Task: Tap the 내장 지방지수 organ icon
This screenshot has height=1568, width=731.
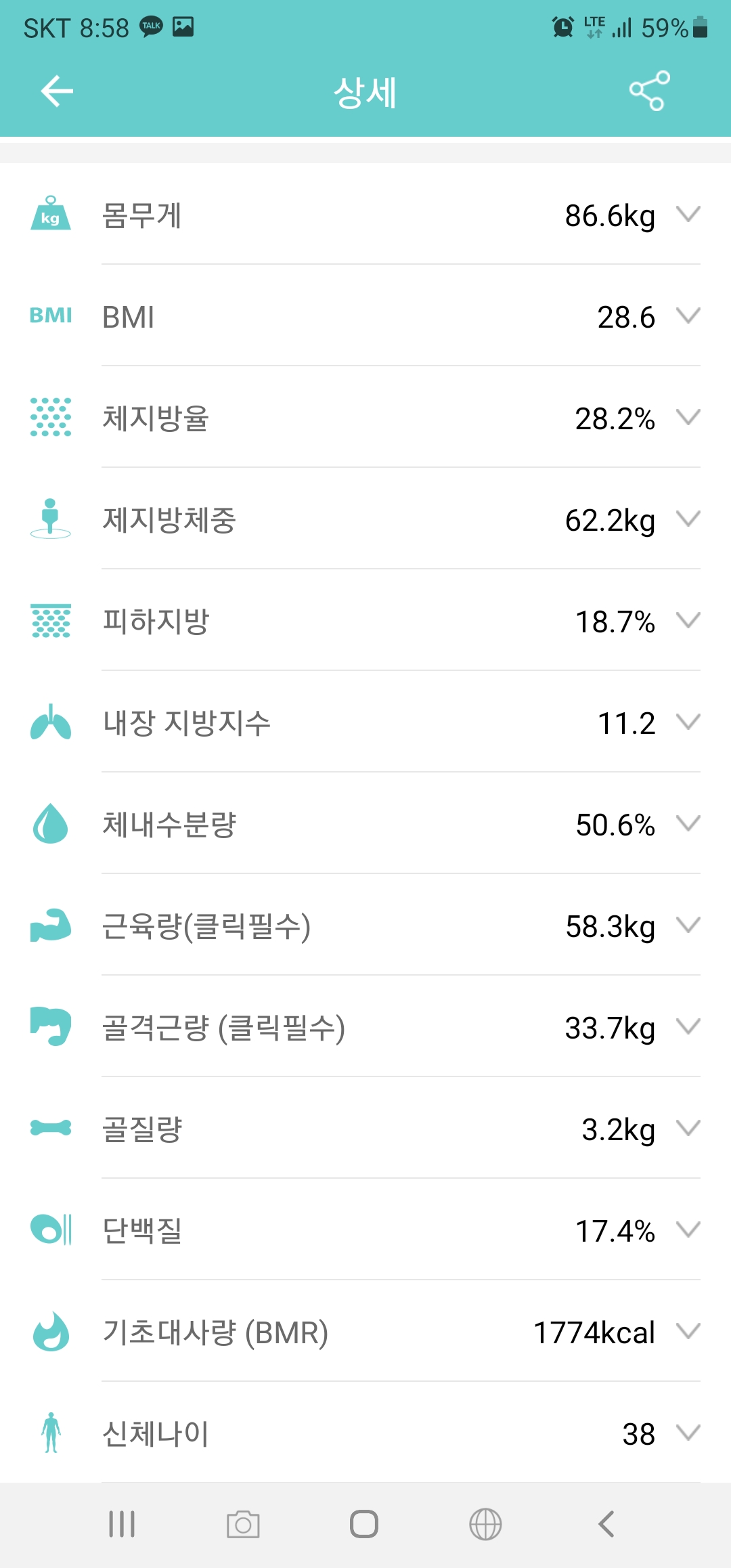Action: 51,722
